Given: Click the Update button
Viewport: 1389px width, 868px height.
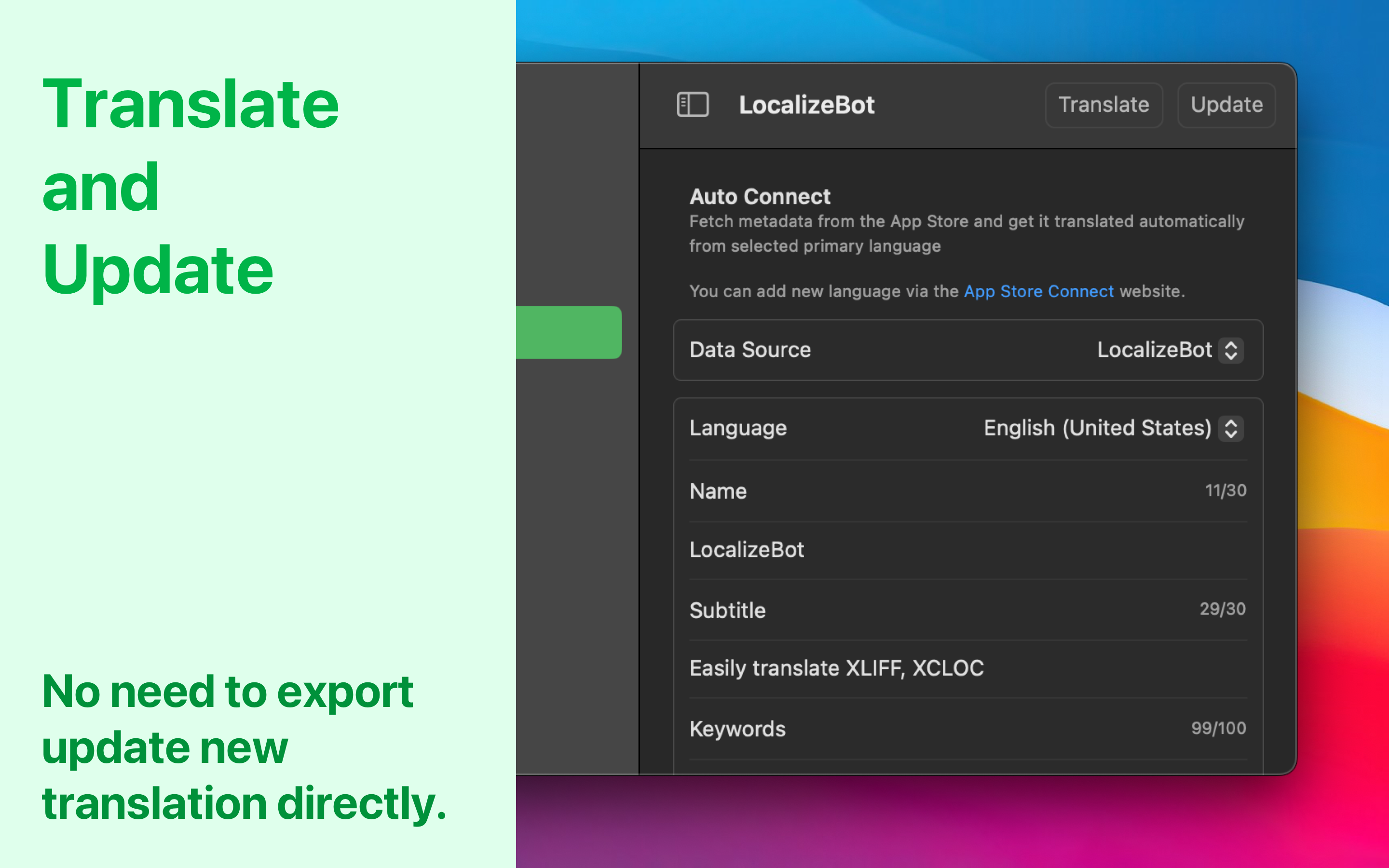Looking at the screenshot, I should pos(1226,105).
